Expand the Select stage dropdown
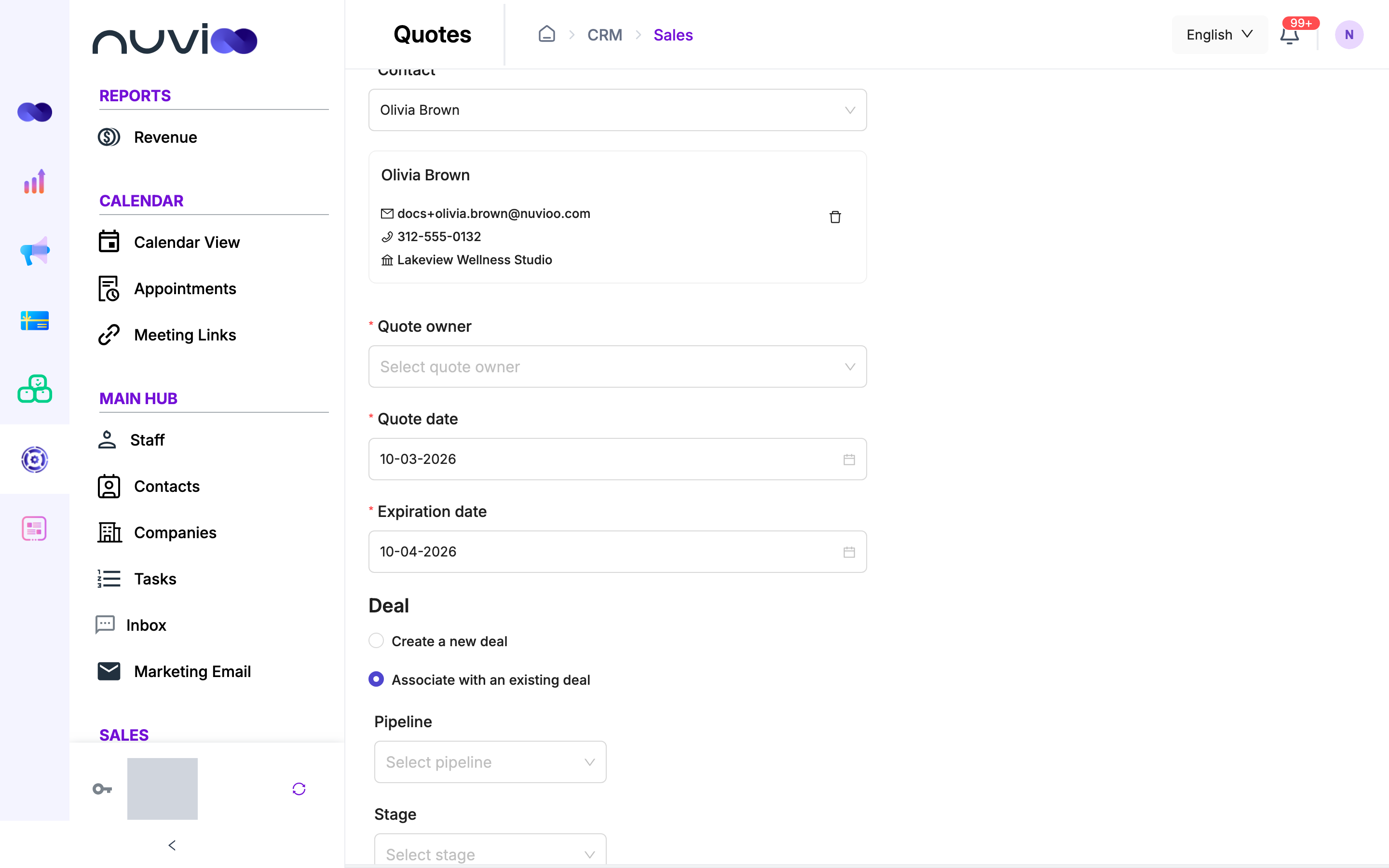Screen dimensions: 1389x868 point(490,850)
